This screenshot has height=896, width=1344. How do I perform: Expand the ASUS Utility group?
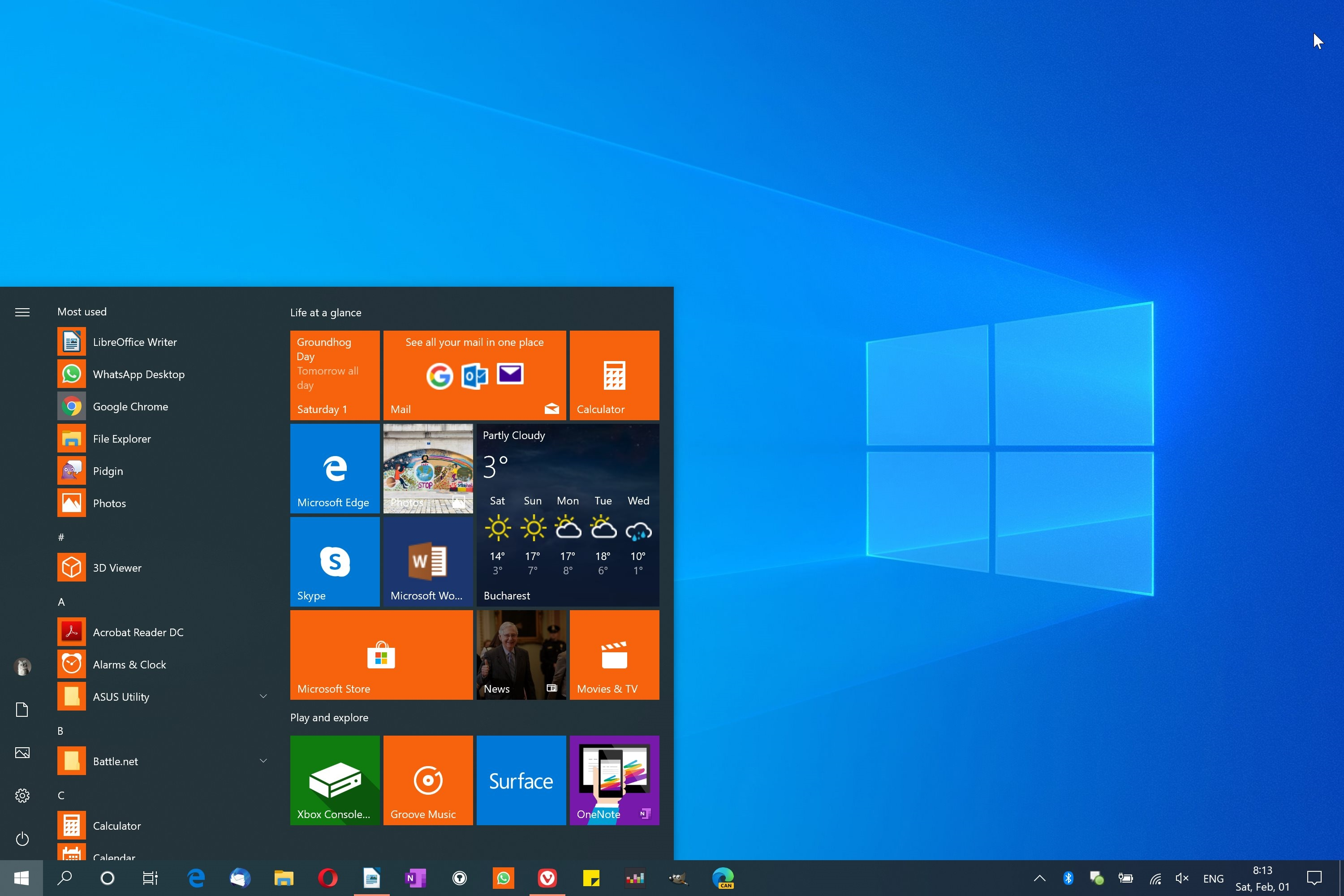(263, 696)
